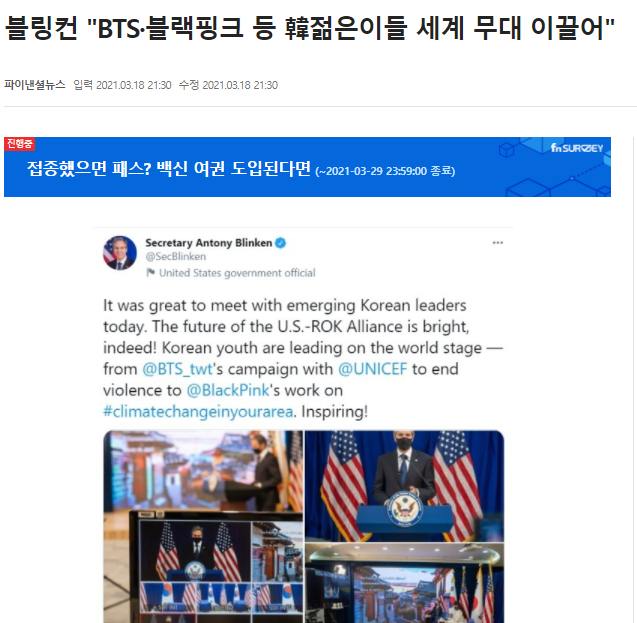The height and width of the screenshot is (623, 637).
Task: Open the bottom-right conference room photo
Action: (x=404, y=583)
